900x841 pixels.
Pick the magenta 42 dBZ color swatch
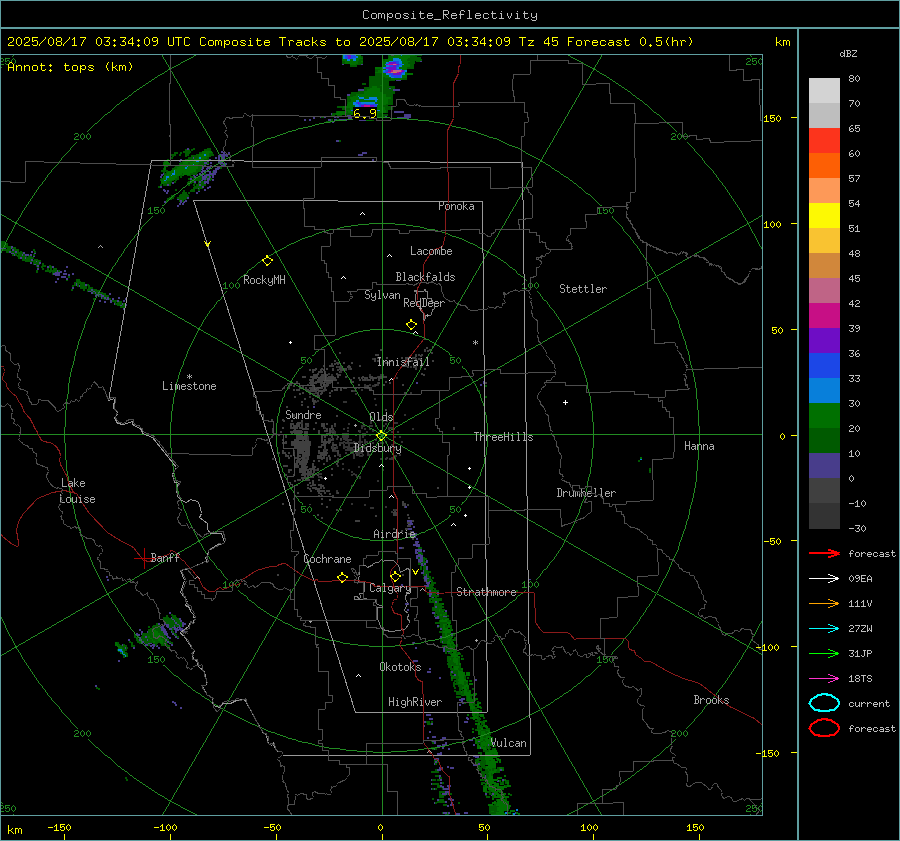coord(824,315)
